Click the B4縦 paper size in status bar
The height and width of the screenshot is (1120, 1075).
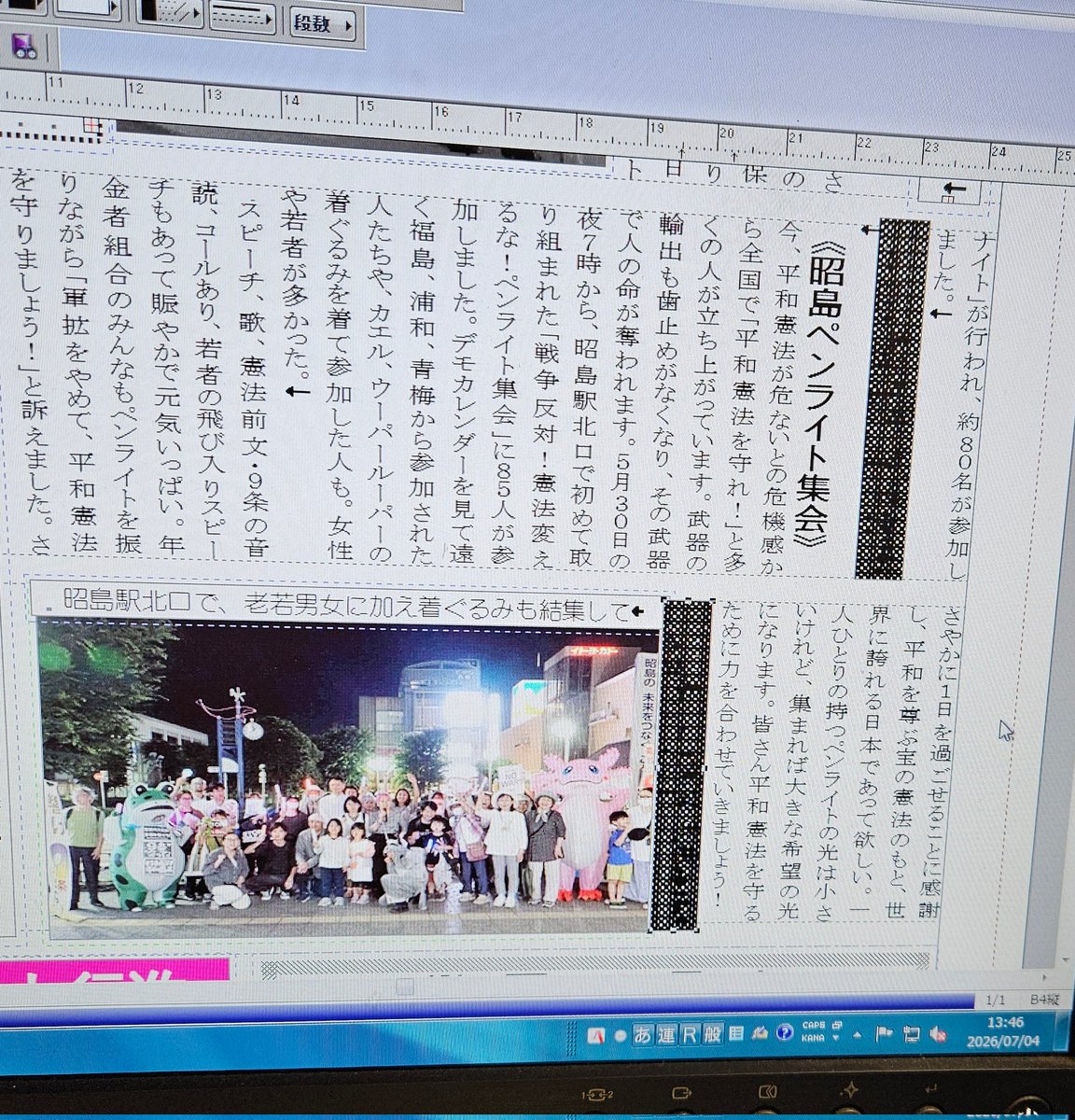[1044, 1001]
